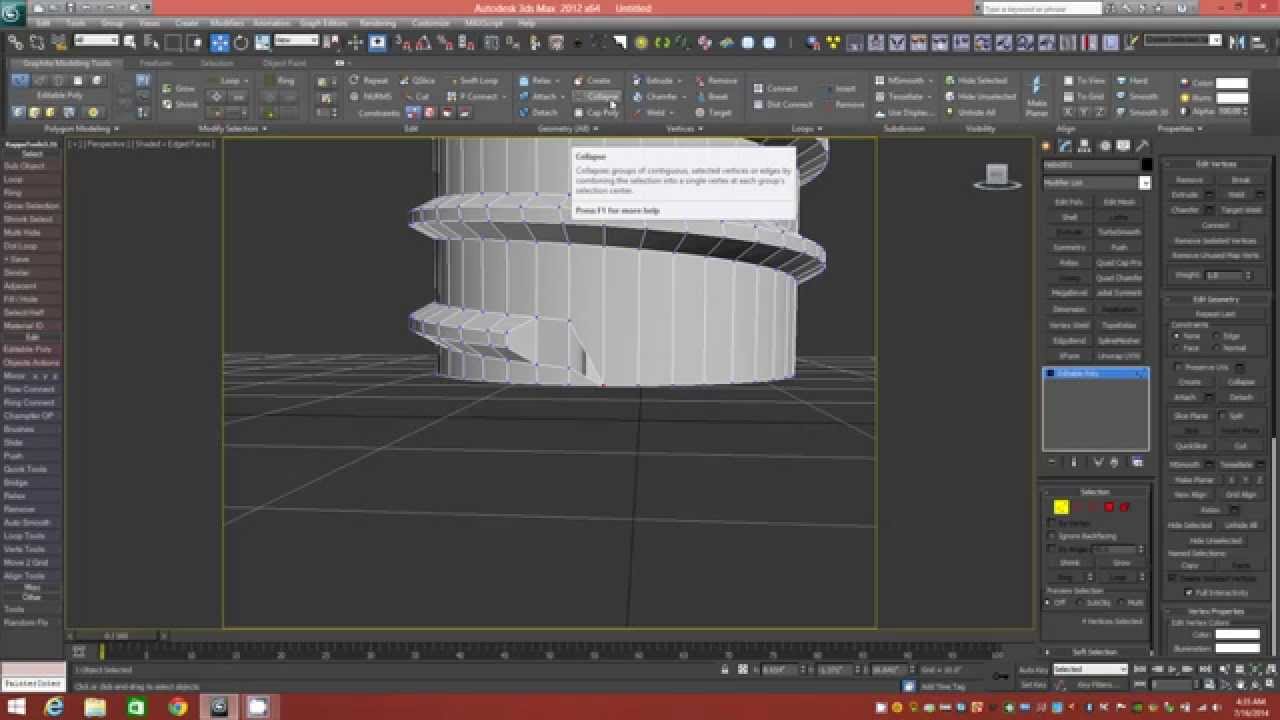
Task: Click the Target weld ribbon tool
Action: coord(714,113)
